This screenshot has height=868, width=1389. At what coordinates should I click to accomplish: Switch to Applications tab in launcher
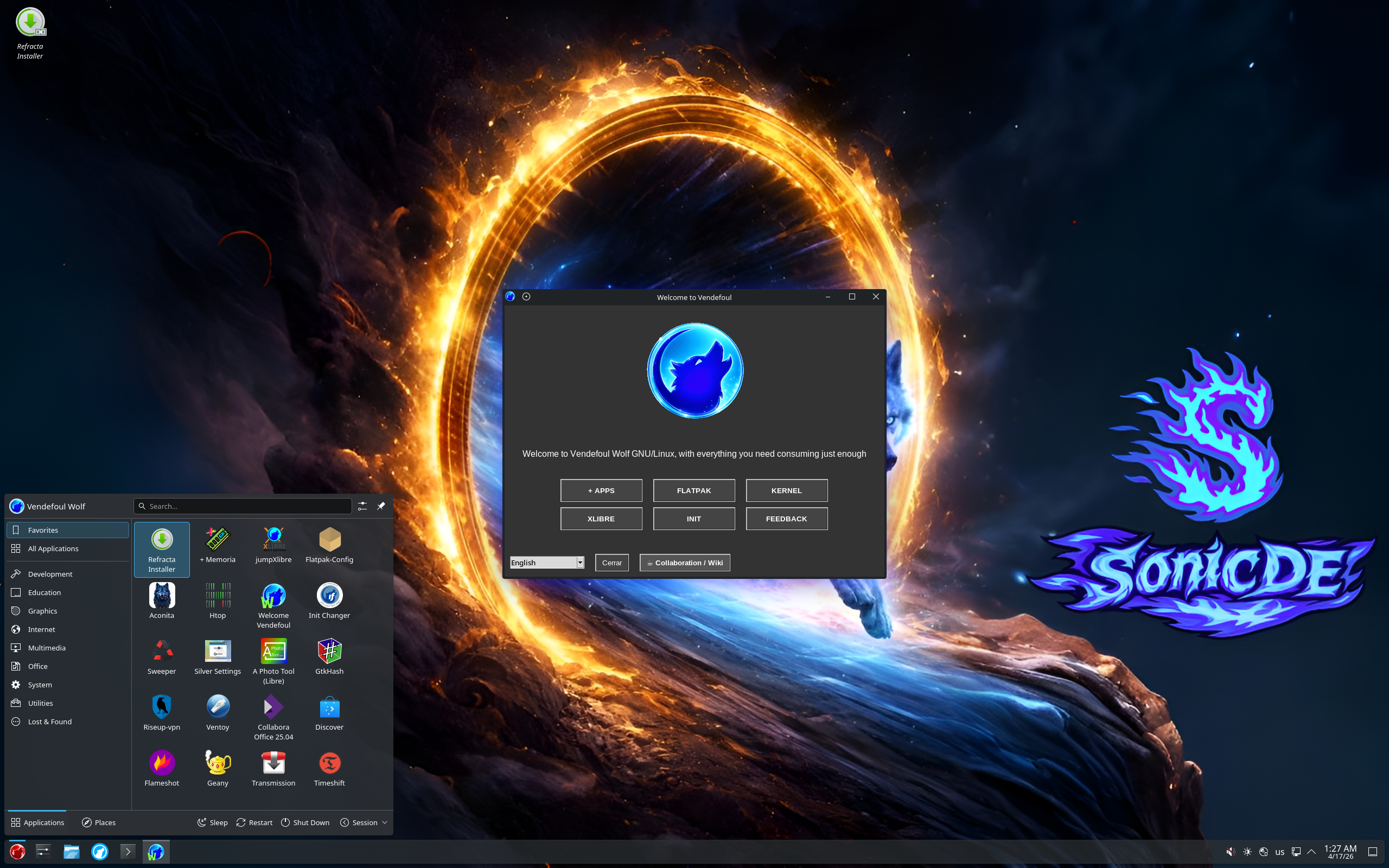pyautogui.click(x=37, y=822)
